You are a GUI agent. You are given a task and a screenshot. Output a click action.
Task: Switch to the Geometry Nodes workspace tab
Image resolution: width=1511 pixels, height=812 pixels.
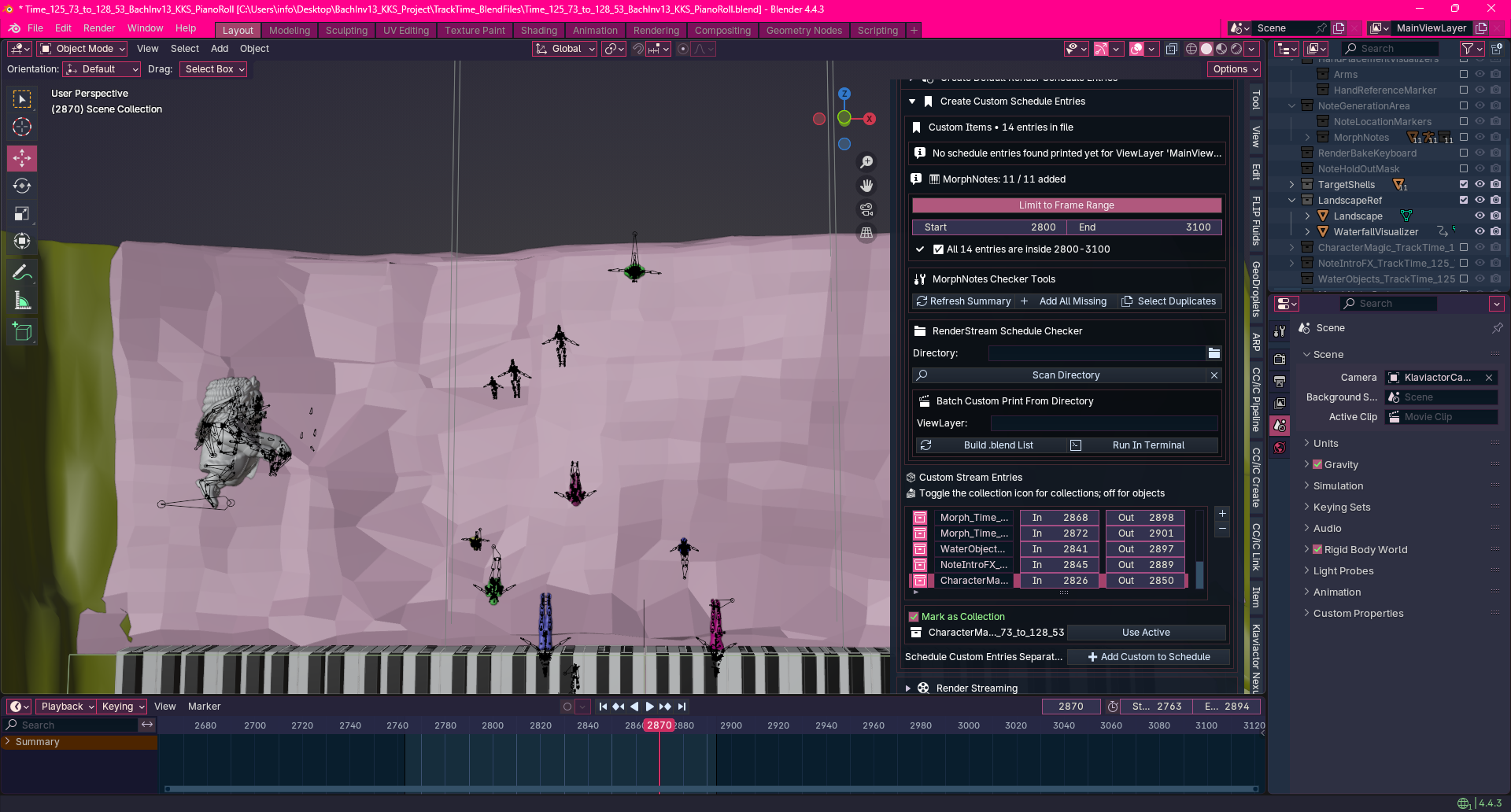click(804, 31)
